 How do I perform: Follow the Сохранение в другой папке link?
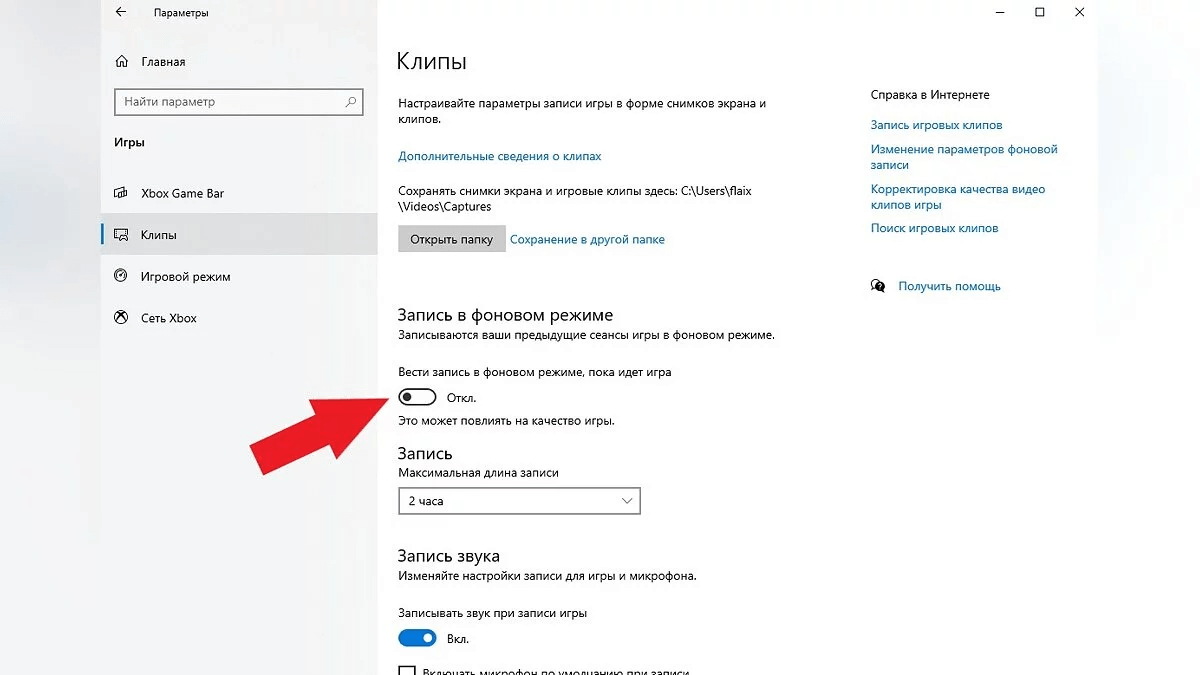(x=587, y=240)
